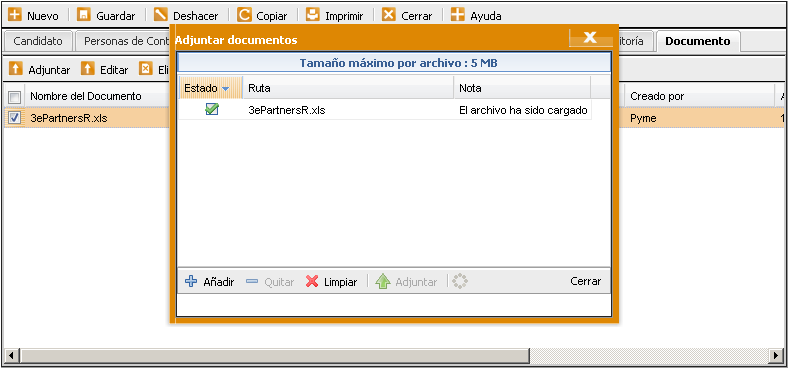Click the 'Tamaño máximo por archivo : 5 MB' banner
Screen dimensions: 789x369
click(393, 63)
